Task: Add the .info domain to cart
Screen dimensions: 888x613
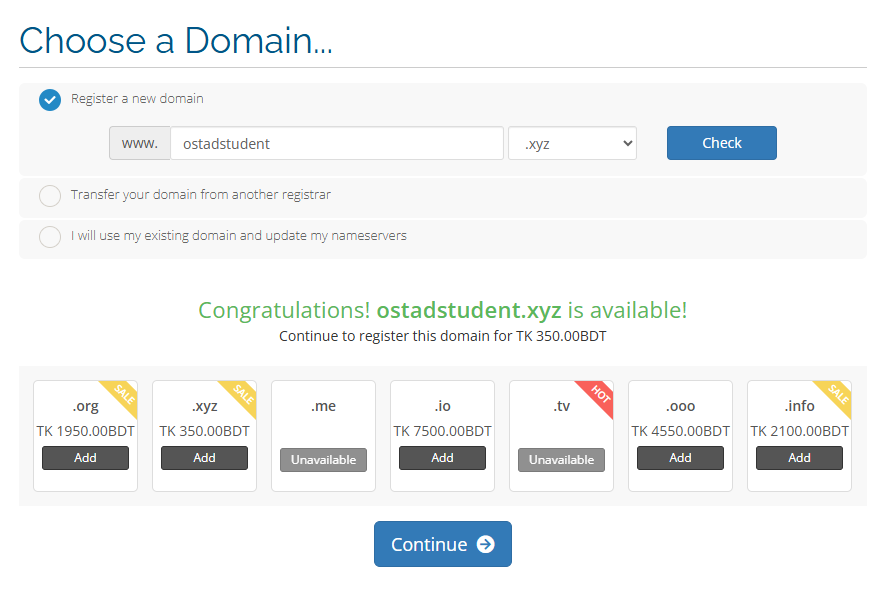Action: tap(799, 458)
